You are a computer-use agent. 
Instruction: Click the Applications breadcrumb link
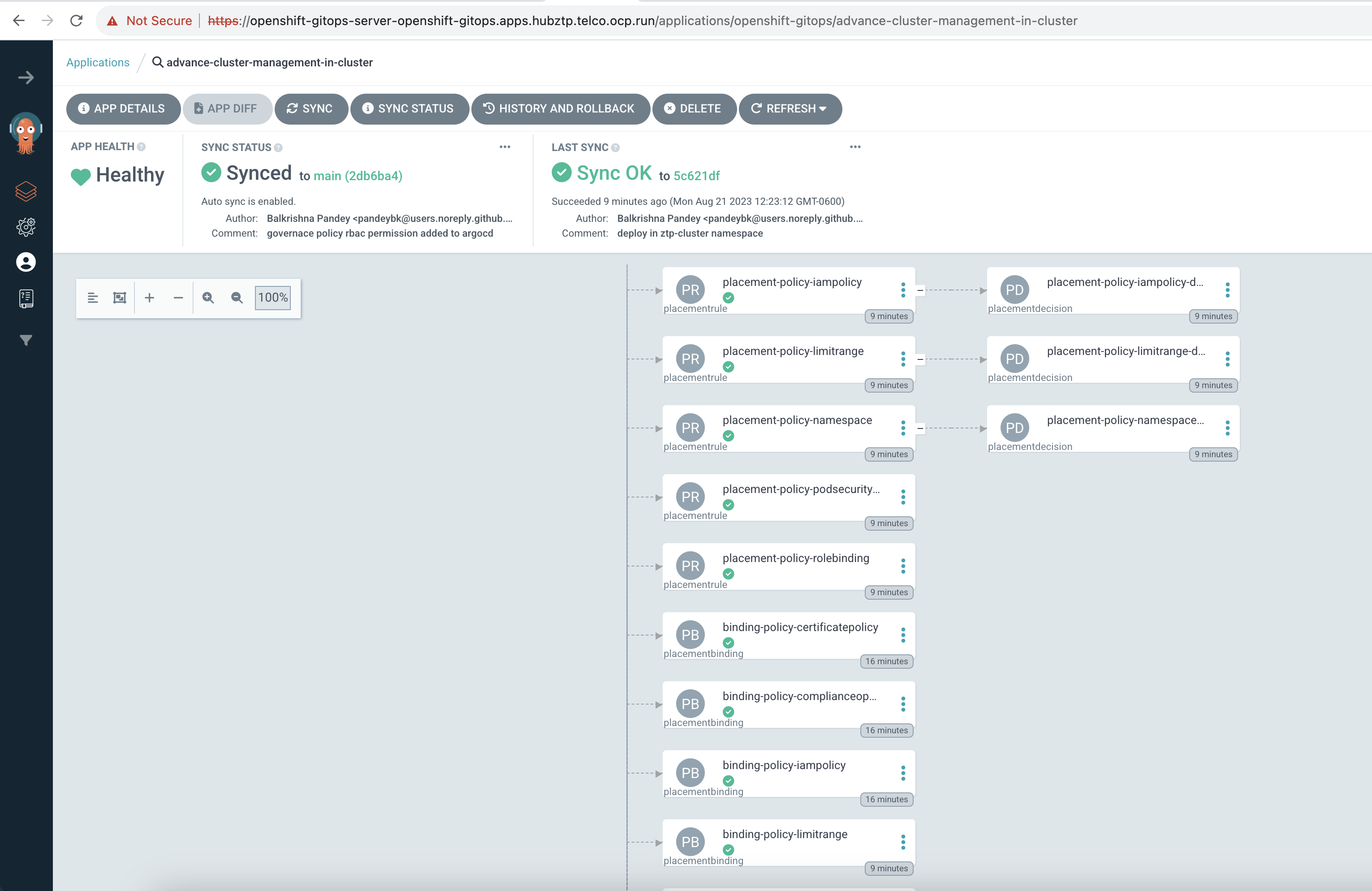click(97, 62)
